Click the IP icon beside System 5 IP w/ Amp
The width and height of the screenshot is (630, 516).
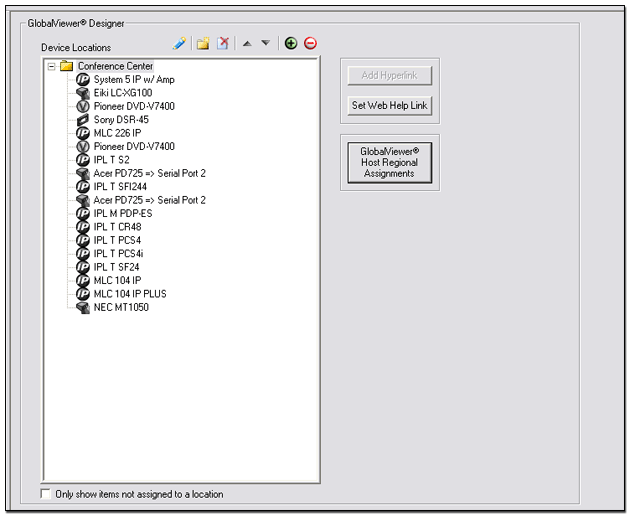tap(83, 79)
